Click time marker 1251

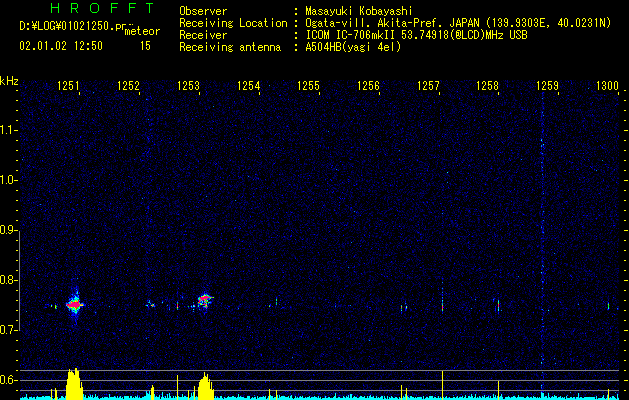click(x=68, y=85)
